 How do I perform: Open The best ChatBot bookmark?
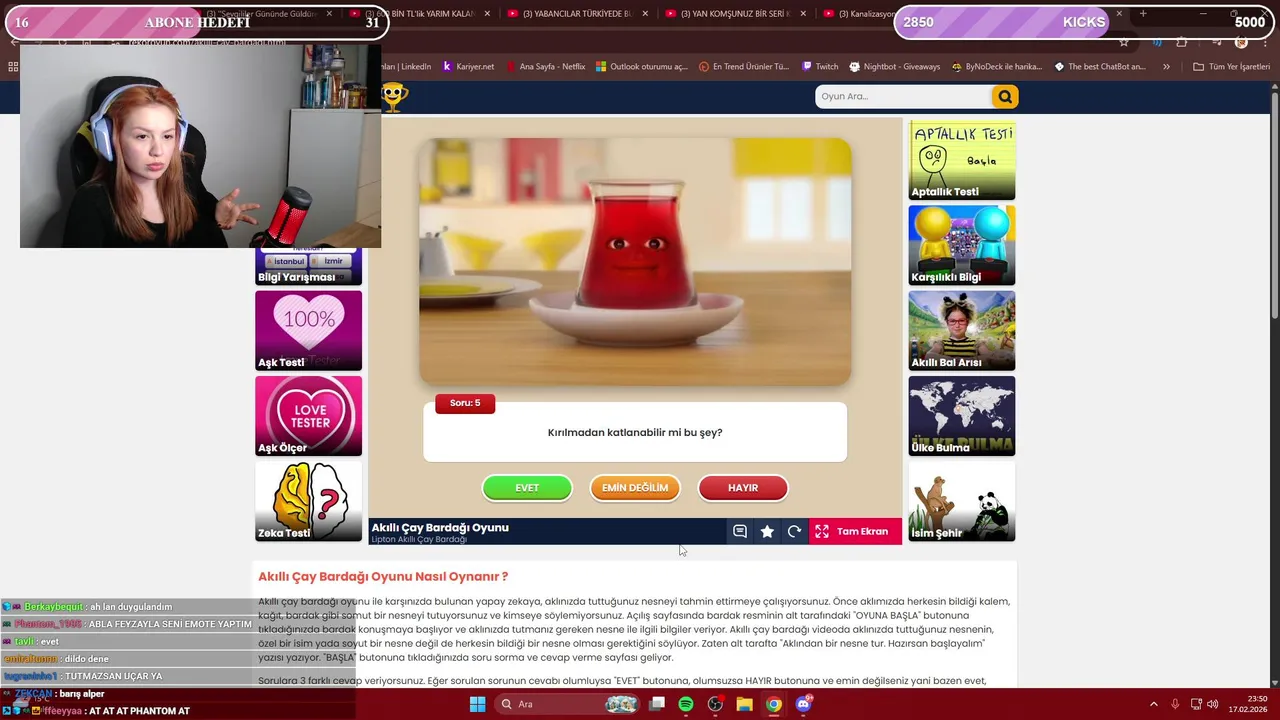point(1100,67)
